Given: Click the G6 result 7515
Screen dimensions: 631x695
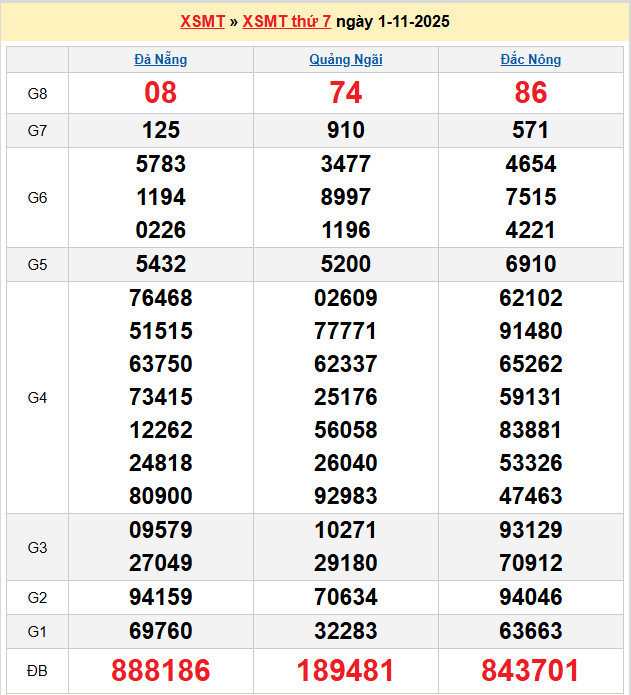Looking at the screenshot, I should [531, 197].
